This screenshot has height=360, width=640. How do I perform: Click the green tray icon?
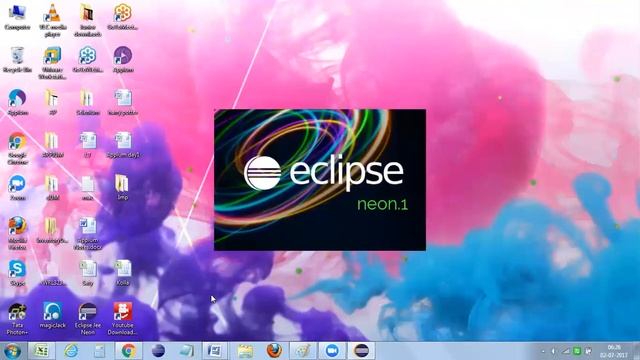(x=577, y=351)
